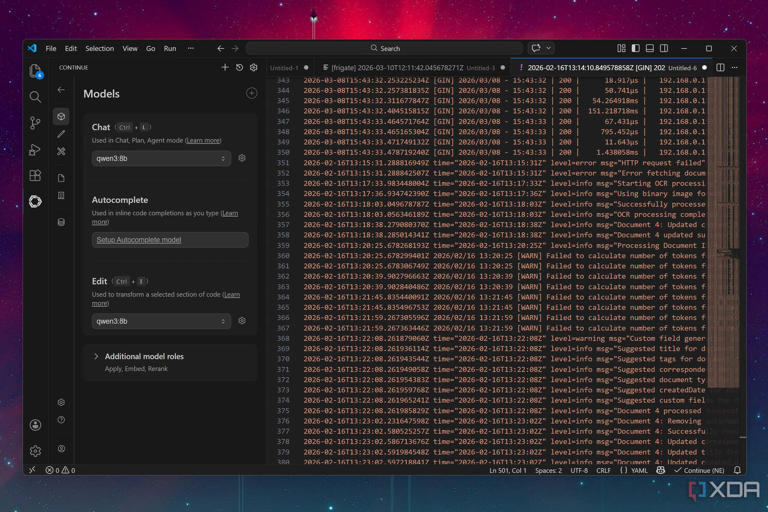
Task: Open the Selection menu
Action: [99, 49]
